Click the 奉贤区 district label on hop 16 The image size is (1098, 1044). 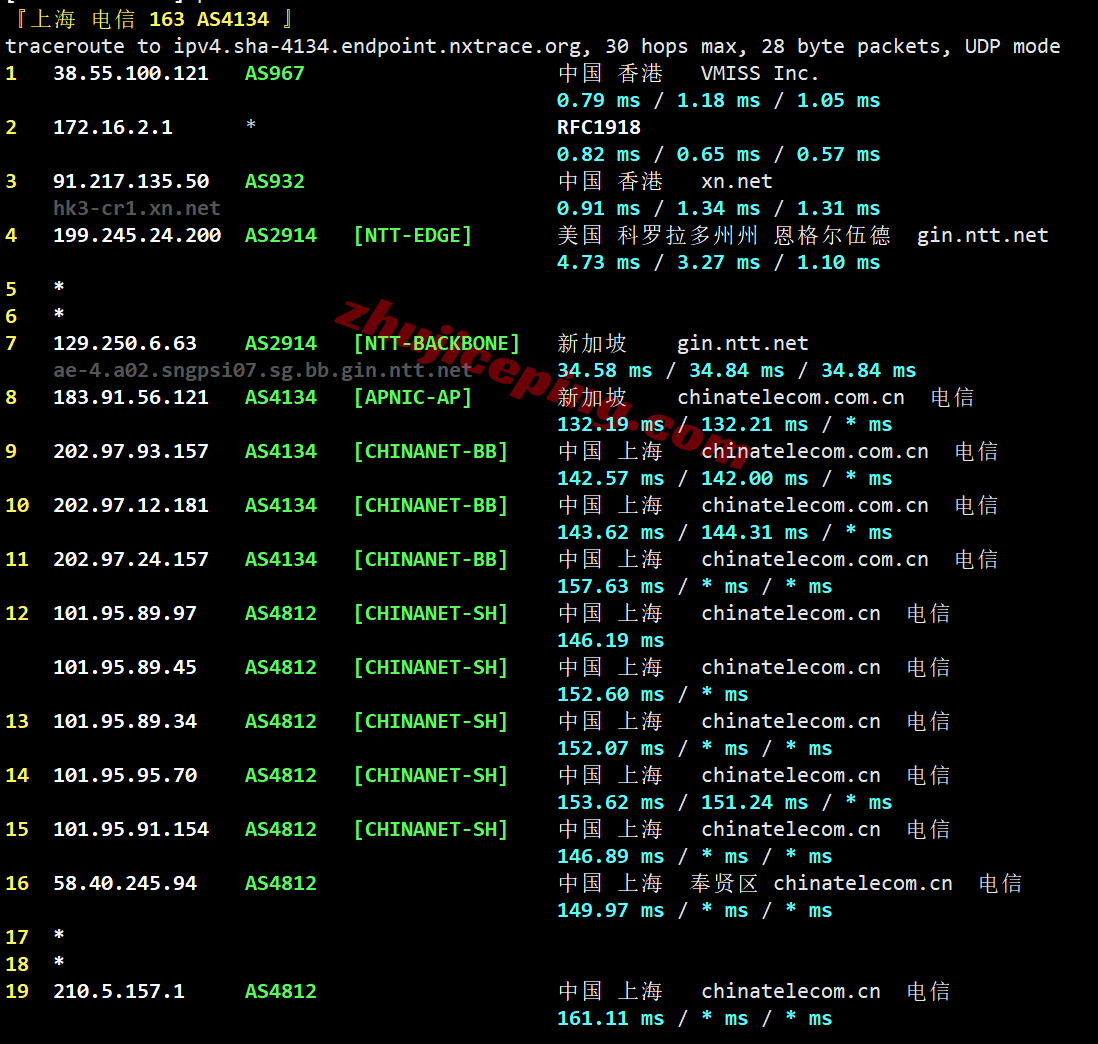tap(723, 883)
